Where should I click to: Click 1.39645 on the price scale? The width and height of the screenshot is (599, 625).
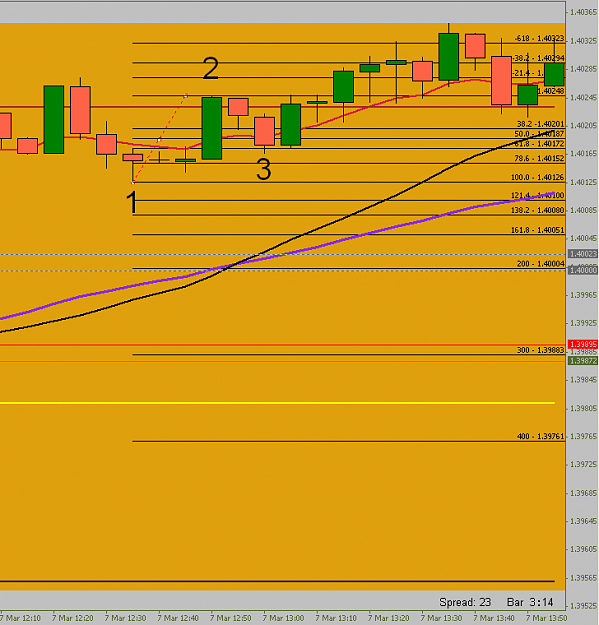coord(583,521)
